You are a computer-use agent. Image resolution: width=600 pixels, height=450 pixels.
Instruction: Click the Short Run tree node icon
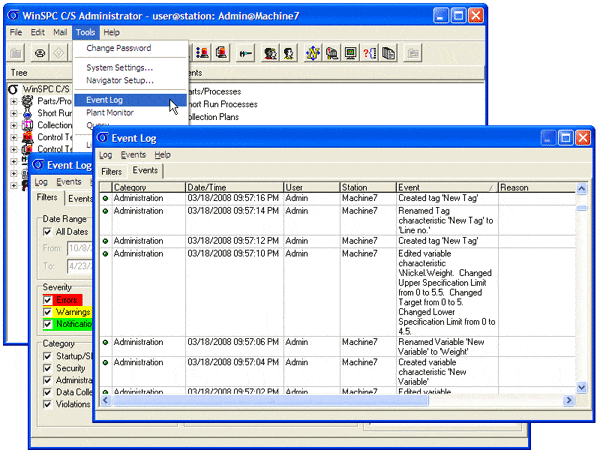(x=29, y=113)
